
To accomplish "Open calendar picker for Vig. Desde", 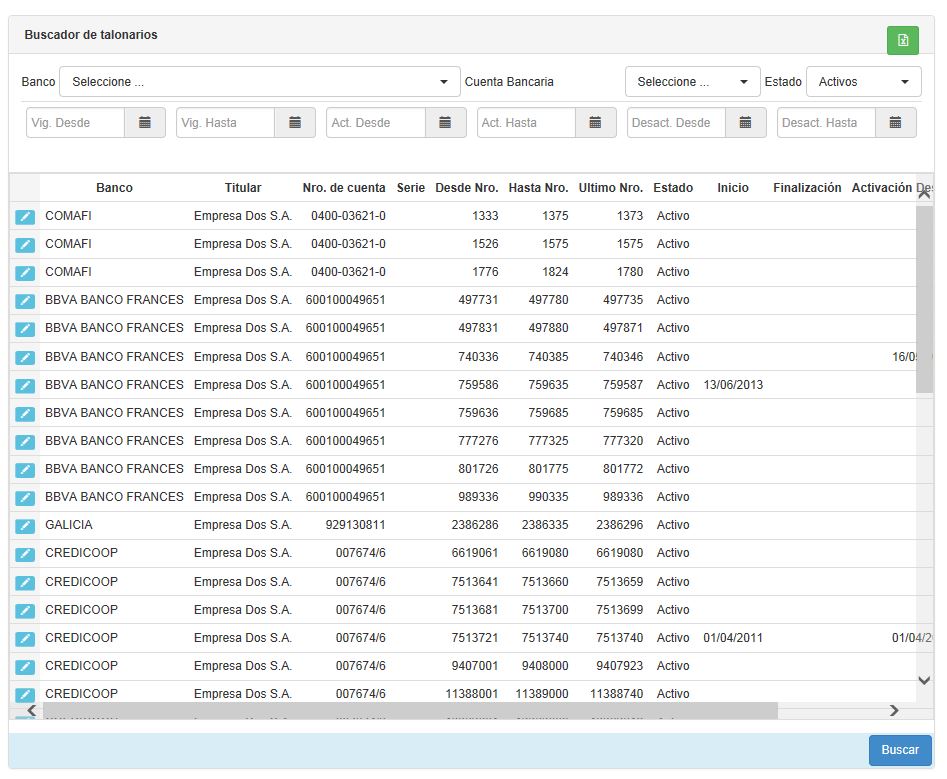I will (x=145, y=123).
